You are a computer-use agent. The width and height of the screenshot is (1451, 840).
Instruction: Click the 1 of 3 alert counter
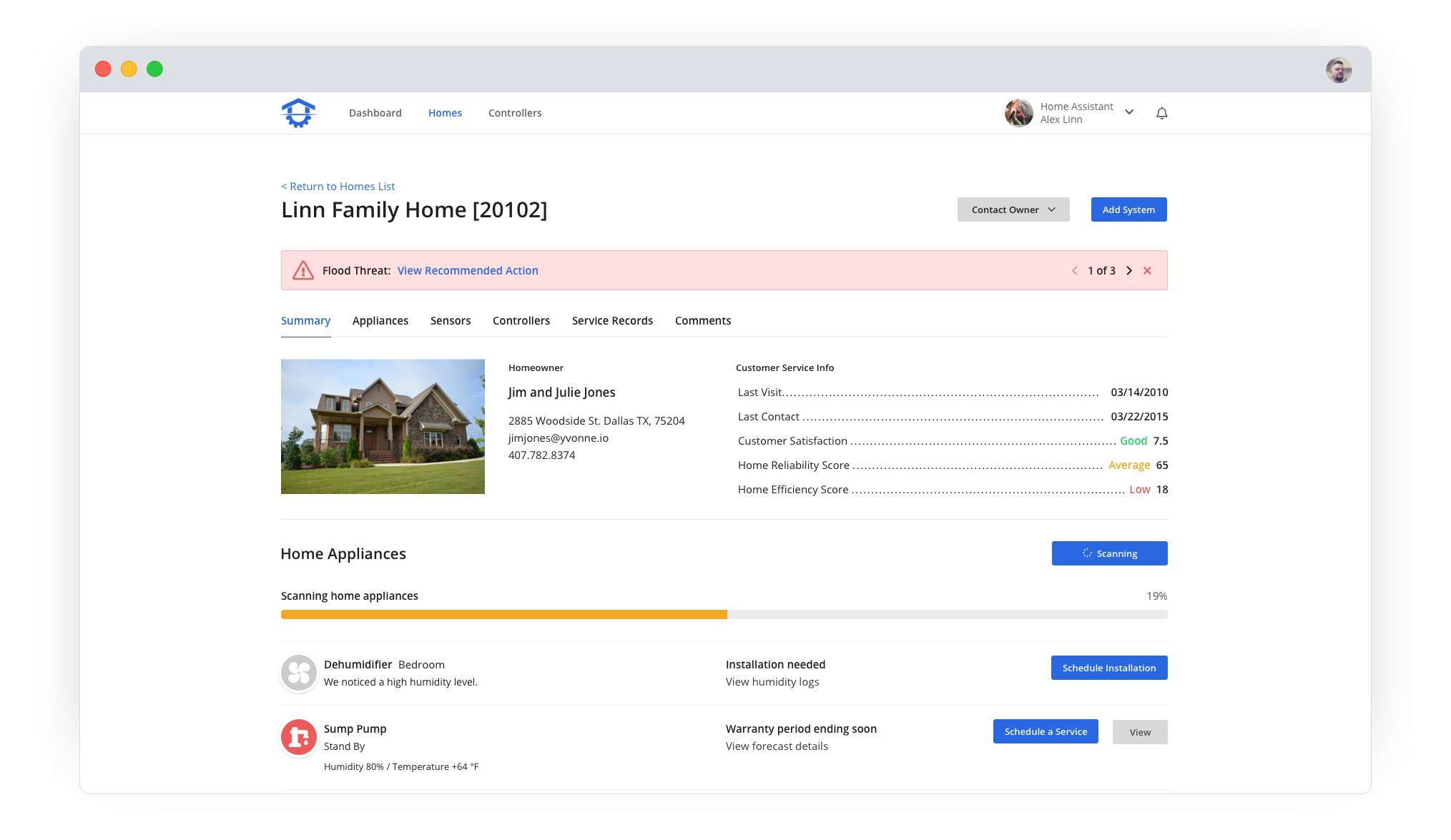1101,270
